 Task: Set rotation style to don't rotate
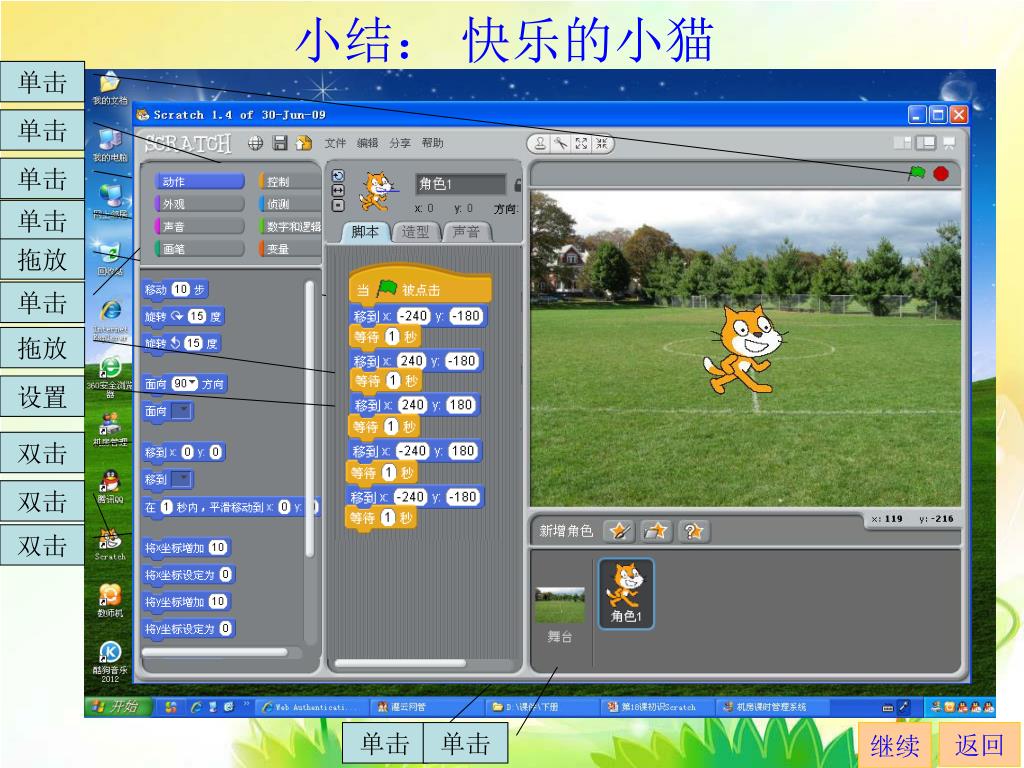click(338, 205)
